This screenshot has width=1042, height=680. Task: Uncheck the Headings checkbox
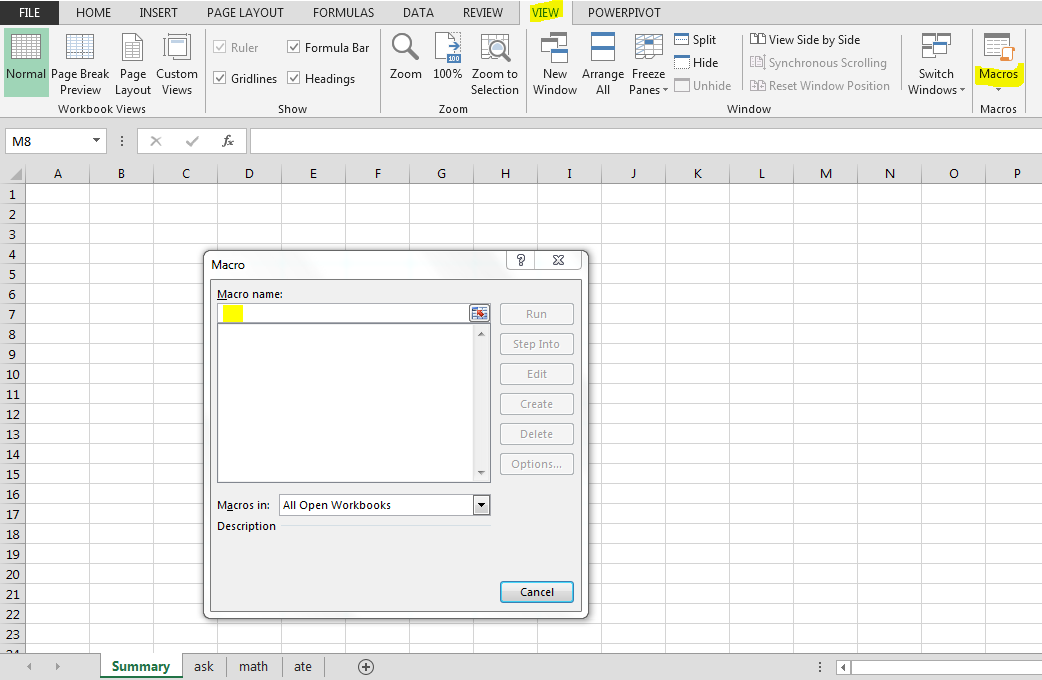pyautogui.click(x=293, y=78)
